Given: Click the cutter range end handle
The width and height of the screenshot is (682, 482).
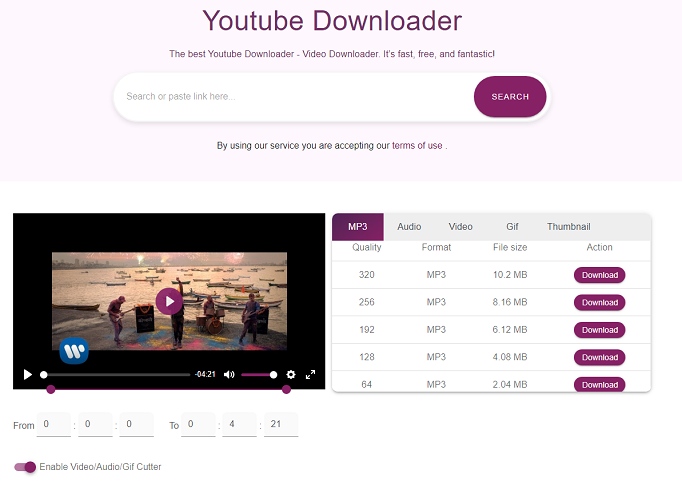Looking at the screenshot, I should 286,389.
